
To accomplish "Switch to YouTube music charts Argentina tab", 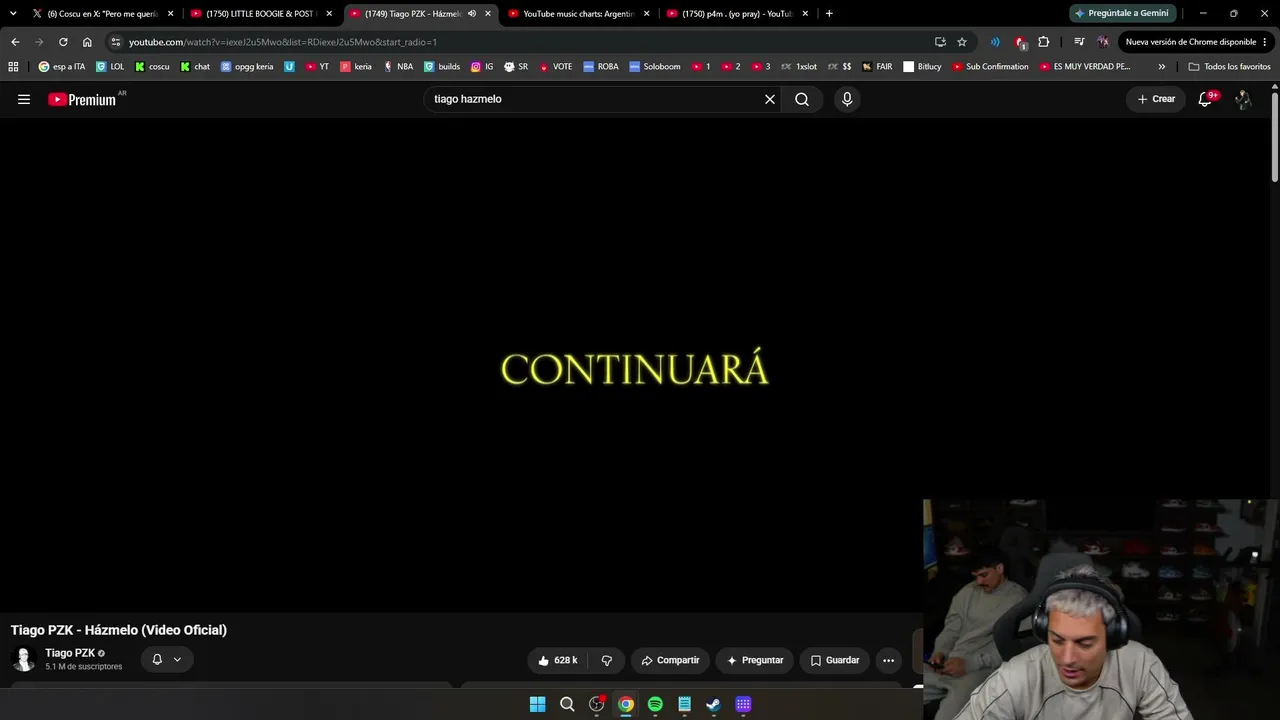I will [579, 14].
